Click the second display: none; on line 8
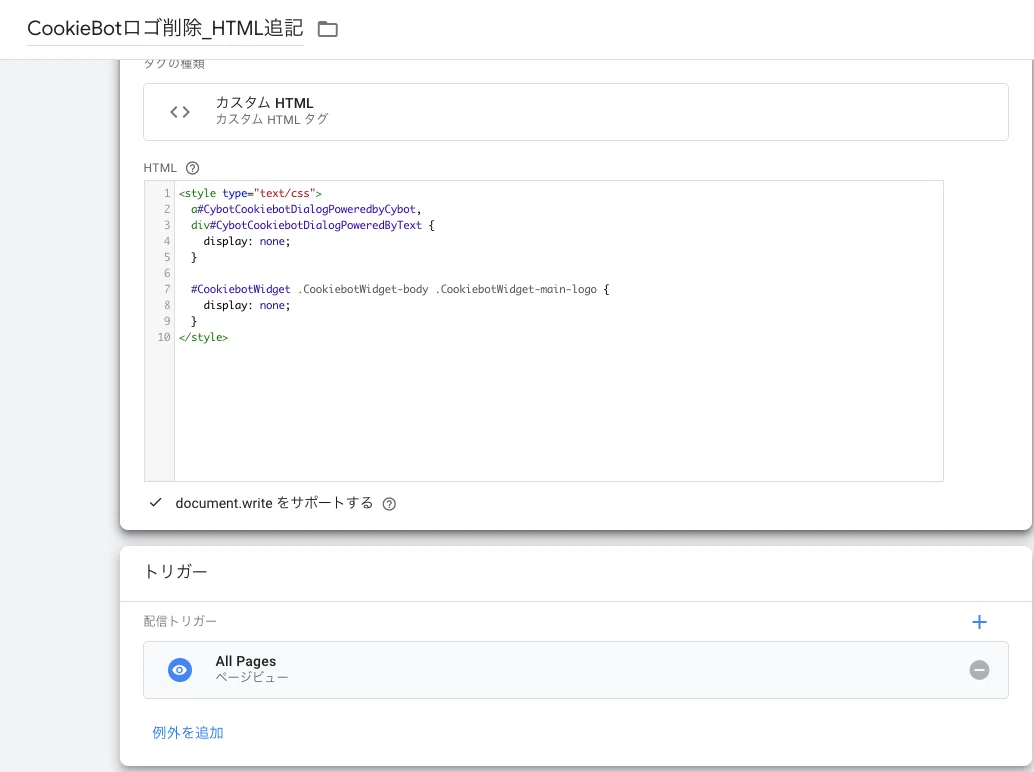This screenshot has width=1034, height=772. click(x=247, y=305)
